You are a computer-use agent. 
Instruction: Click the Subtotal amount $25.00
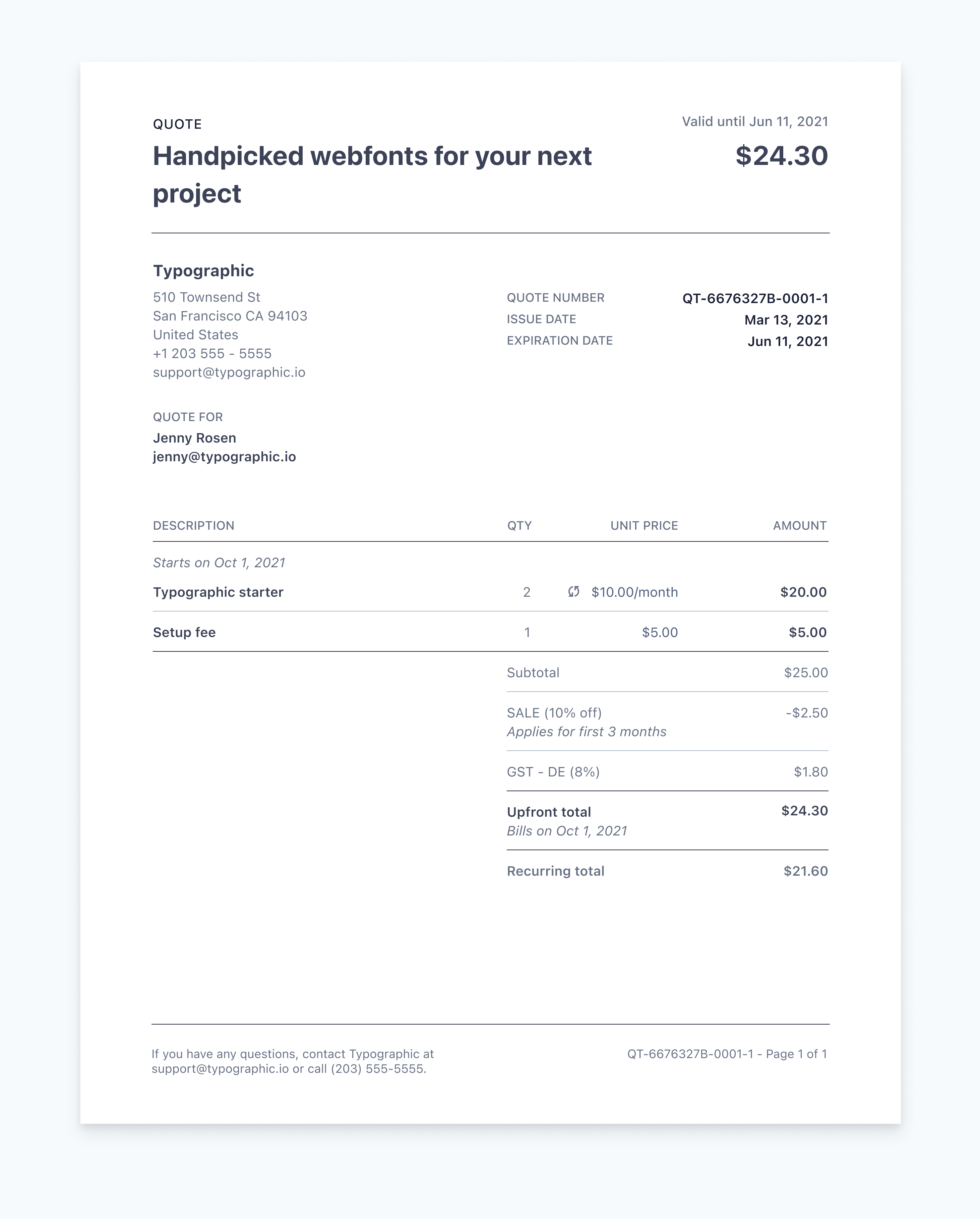tap(806, 672)
